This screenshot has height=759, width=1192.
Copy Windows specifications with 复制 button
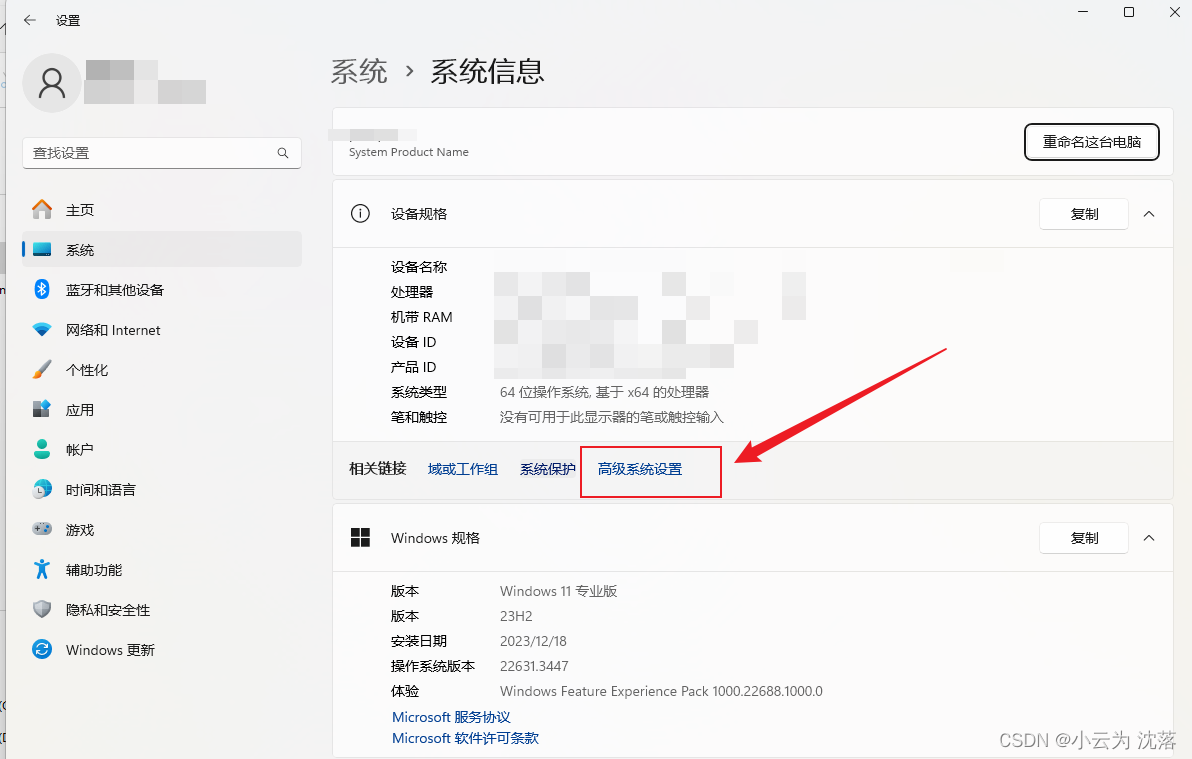[1084, 538]
